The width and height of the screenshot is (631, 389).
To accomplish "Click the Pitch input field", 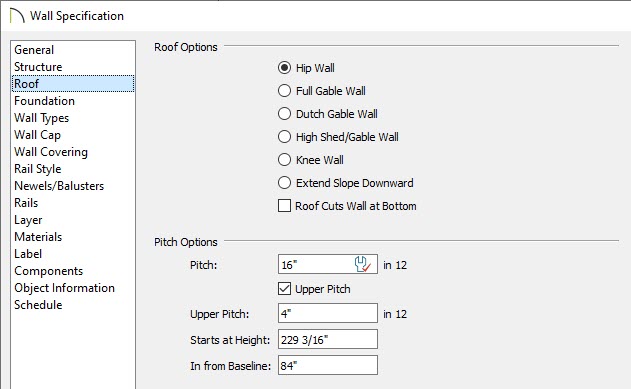I will [x=328, y=264].
